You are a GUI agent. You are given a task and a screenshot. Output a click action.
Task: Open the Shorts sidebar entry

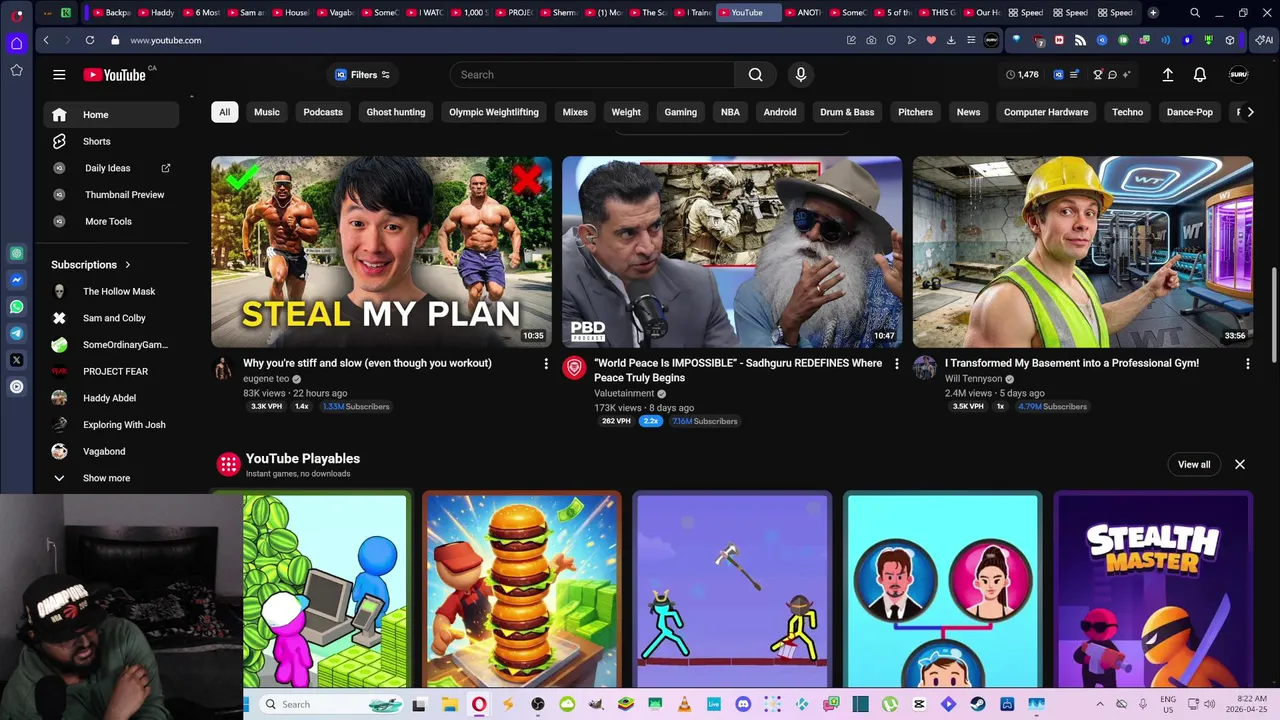tap(111, 141)
